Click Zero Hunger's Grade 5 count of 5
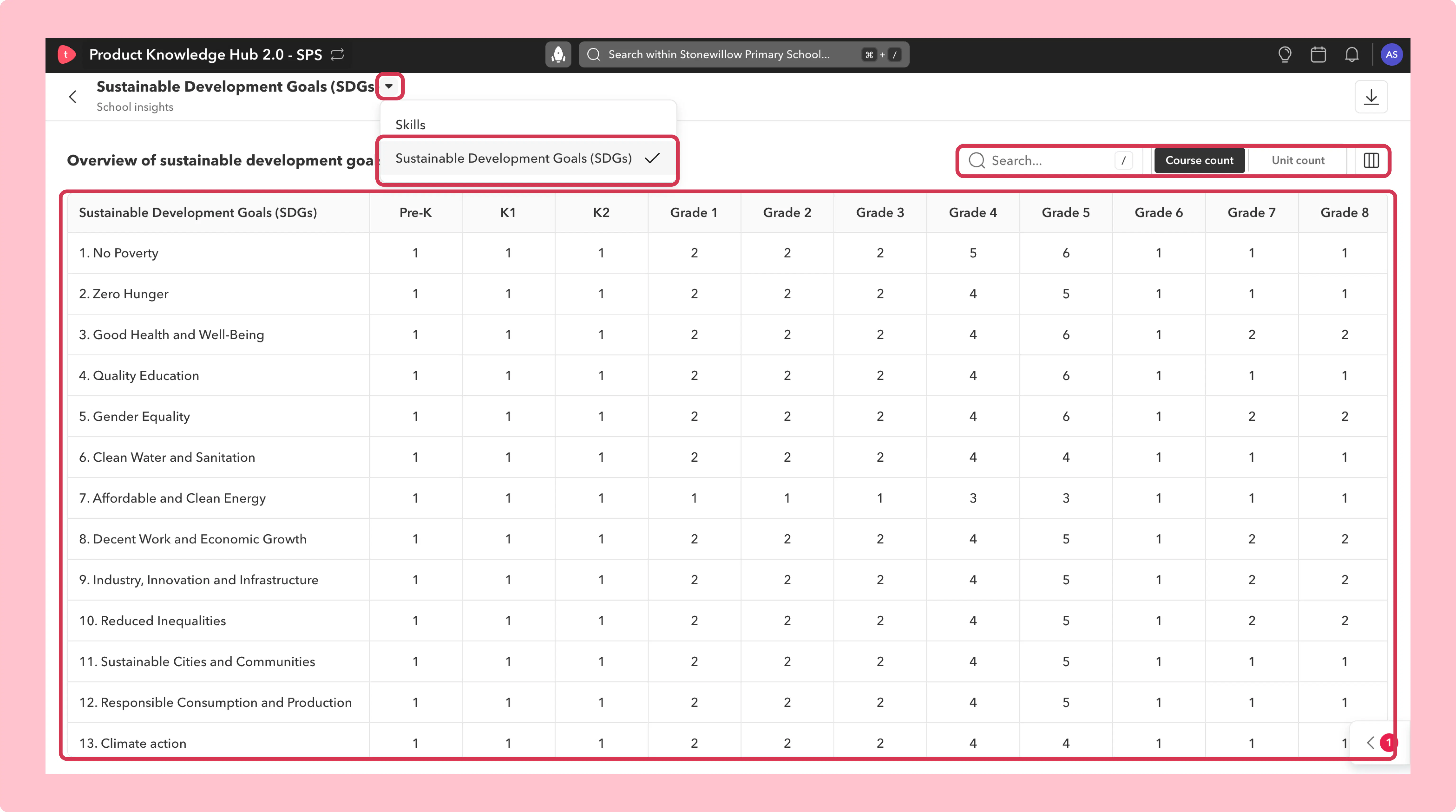 click(1065, 294)
